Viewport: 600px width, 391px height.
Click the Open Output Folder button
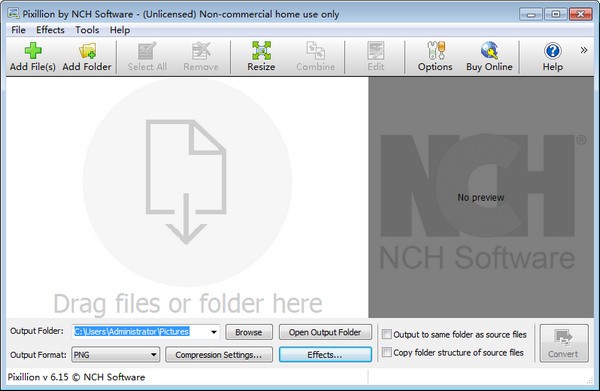[325, 332]
